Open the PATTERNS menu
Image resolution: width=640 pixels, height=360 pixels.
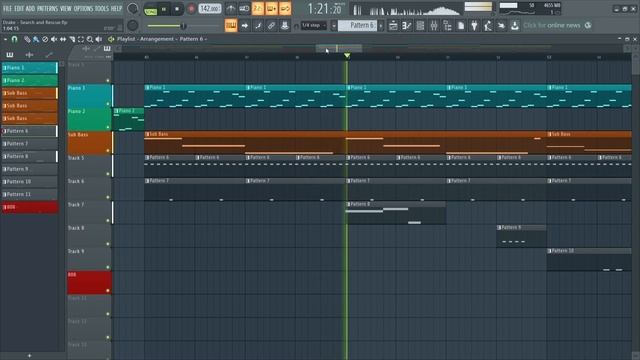(x=47, y=9)
